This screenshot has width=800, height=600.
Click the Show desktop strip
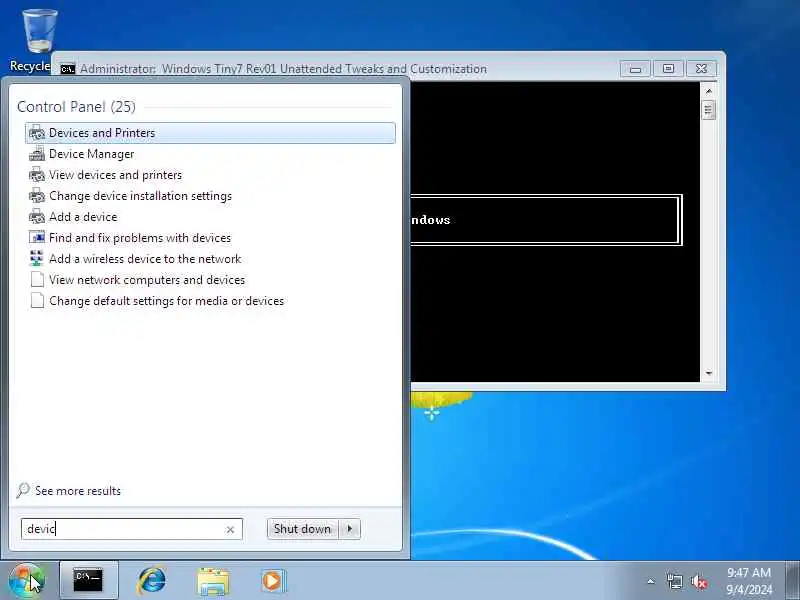792,580
